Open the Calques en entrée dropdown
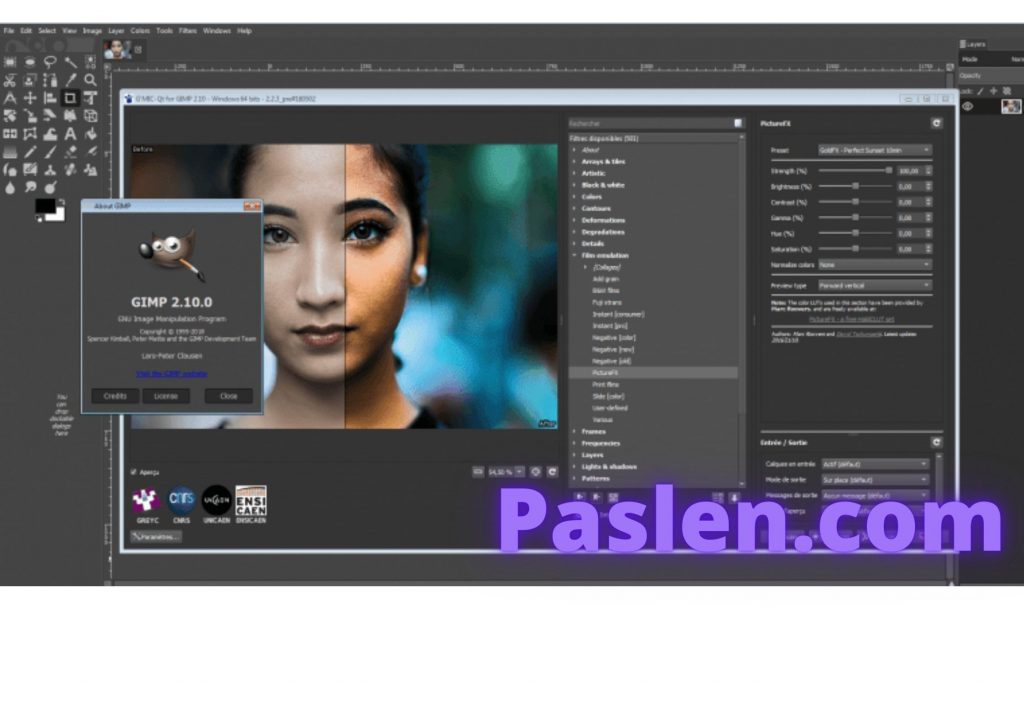Screen dimensions: 1024x724 click(875, 464)
